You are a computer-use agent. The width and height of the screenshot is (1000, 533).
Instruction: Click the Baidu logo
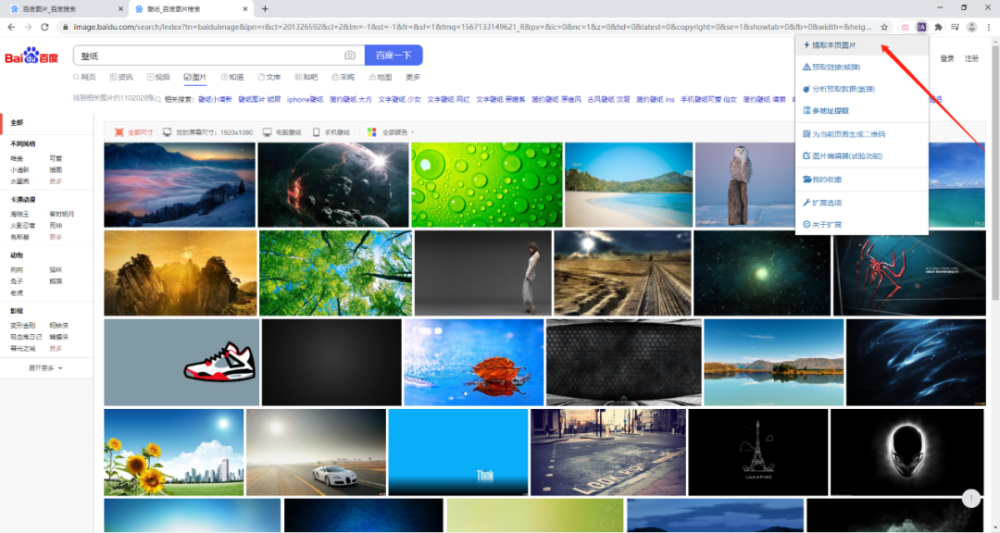31,56
